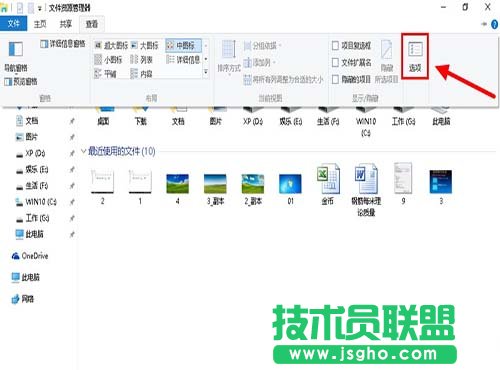
Task: Open the 图片 folder tile in main pane
Action: click(x=216, y=116)
